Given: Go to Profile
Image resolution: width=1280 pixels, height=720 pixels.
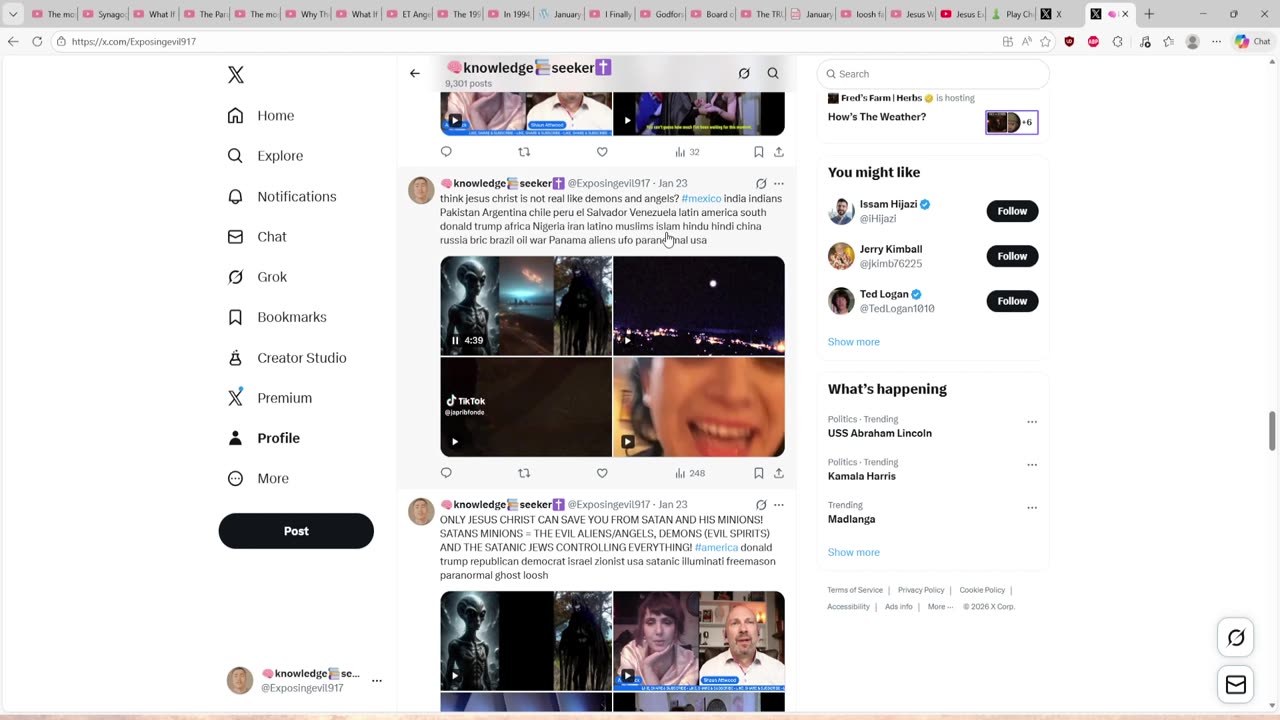Looking at the screenshot, I should [x=263, y=438].
